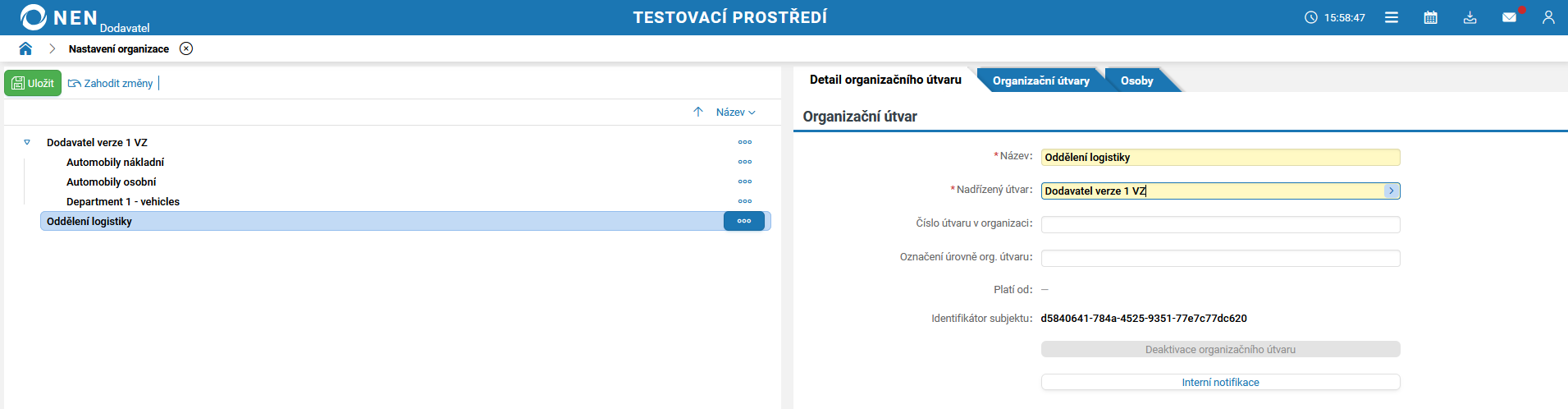Close the Nastavení organizace breadcrumb
1568x409 pixels.
(186, 48)
